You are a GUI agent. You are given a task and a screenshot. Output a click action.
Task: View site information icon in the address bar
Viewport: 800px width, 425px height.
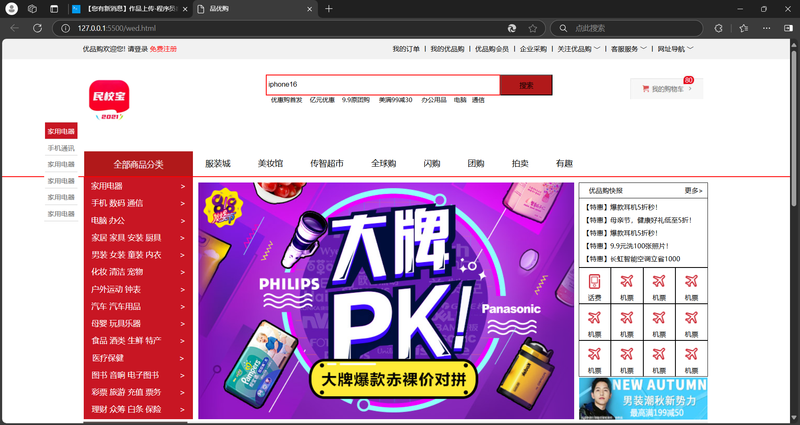65,29
